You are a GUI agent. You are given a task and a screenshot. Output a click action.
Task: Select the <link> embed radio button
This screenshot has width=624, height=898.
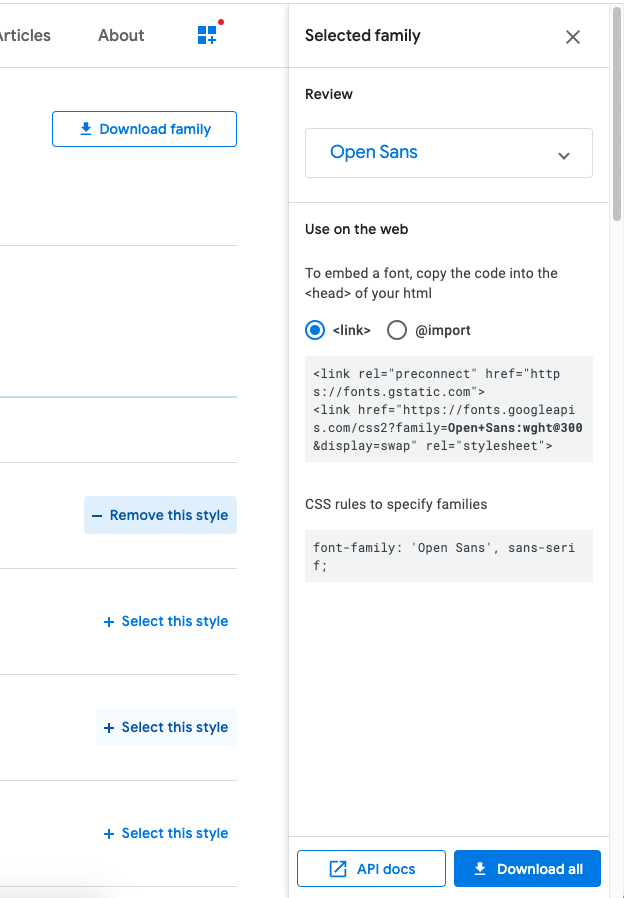pos(315,330)
